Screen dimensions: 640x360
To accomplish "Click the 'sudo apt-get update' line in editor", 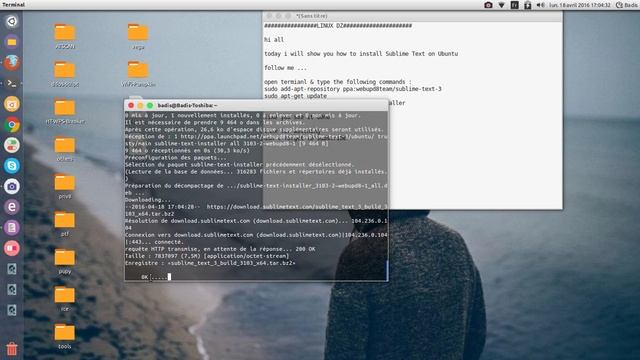I will [x=296, y=96].
